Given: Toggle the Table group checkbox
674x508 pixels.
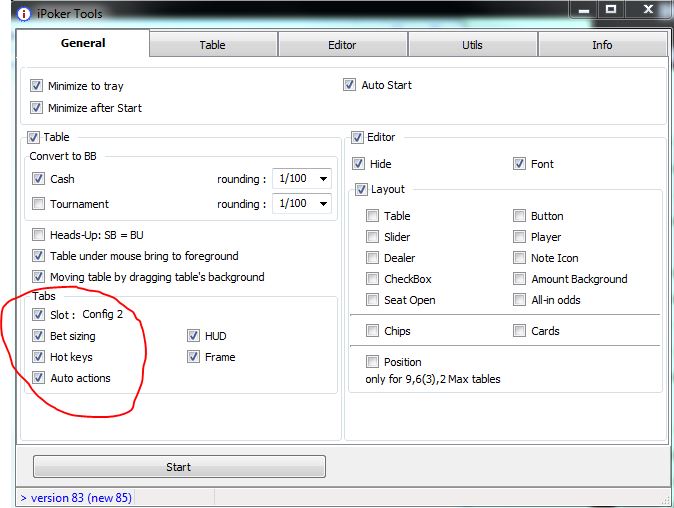Looking at the screenshot, I should click(x=33, y=137).
